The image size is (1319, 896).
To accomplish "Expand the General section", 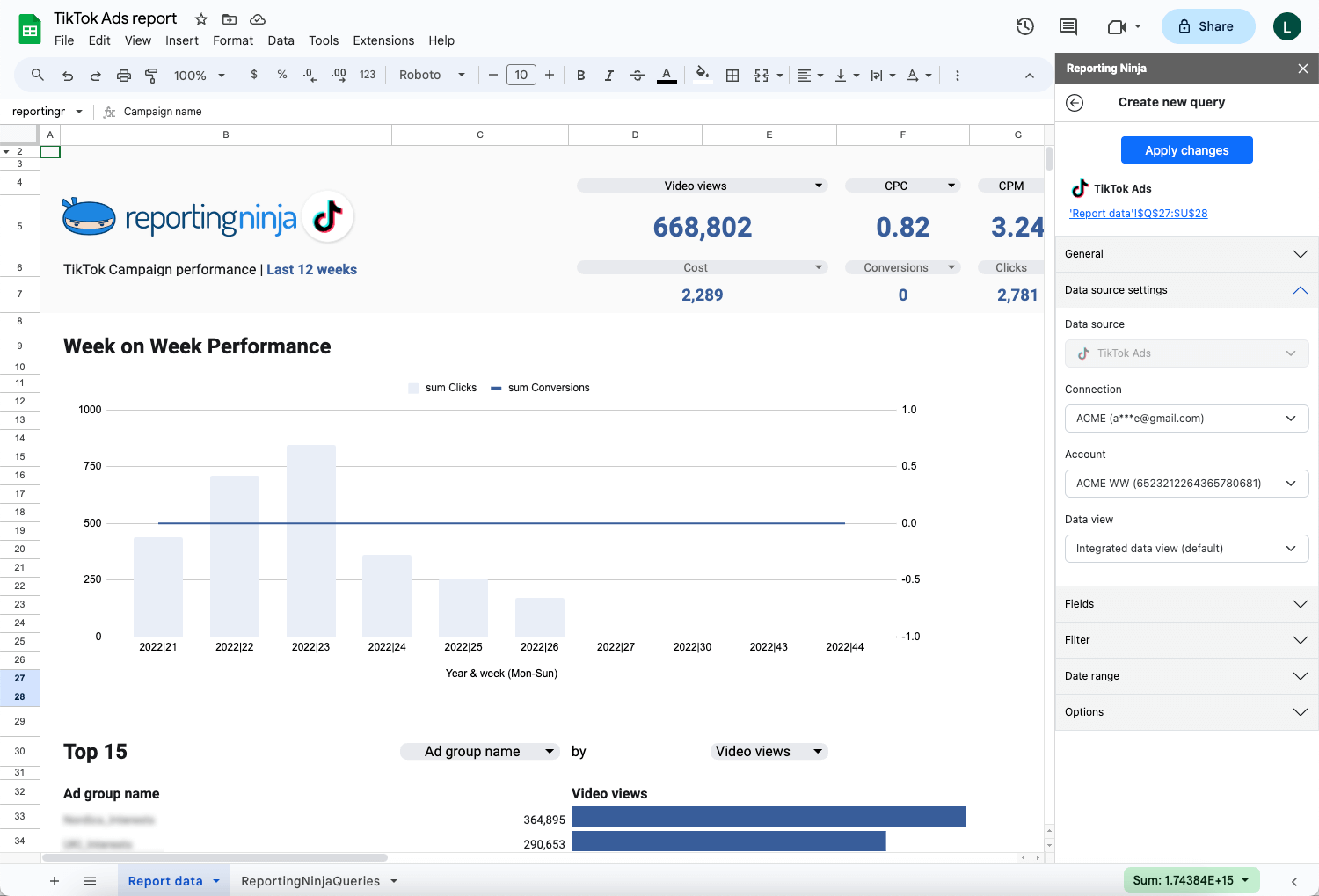I will pos(1186,254).
